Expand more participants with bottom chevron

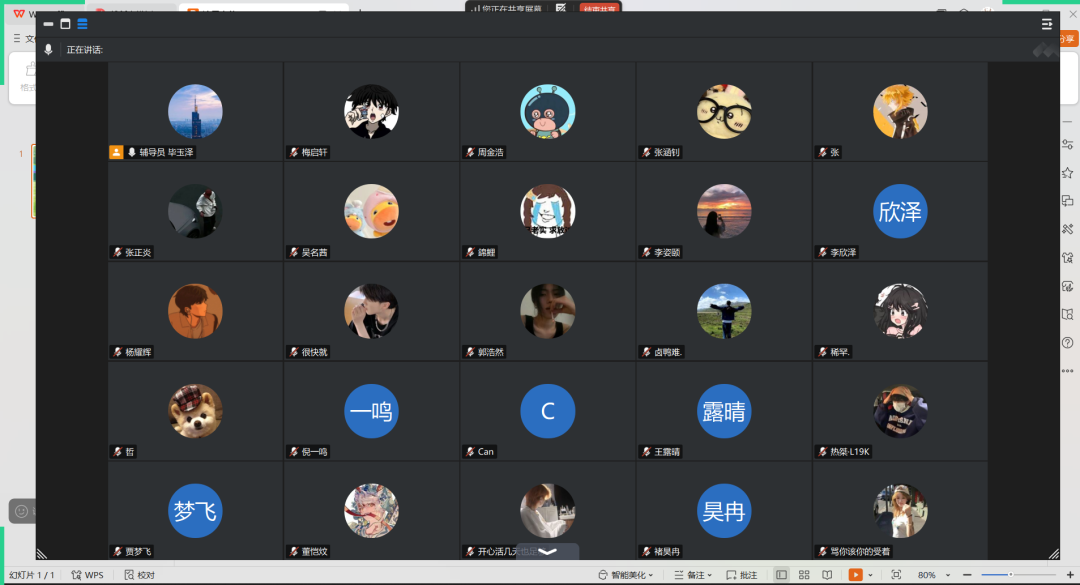pos(548,551)
